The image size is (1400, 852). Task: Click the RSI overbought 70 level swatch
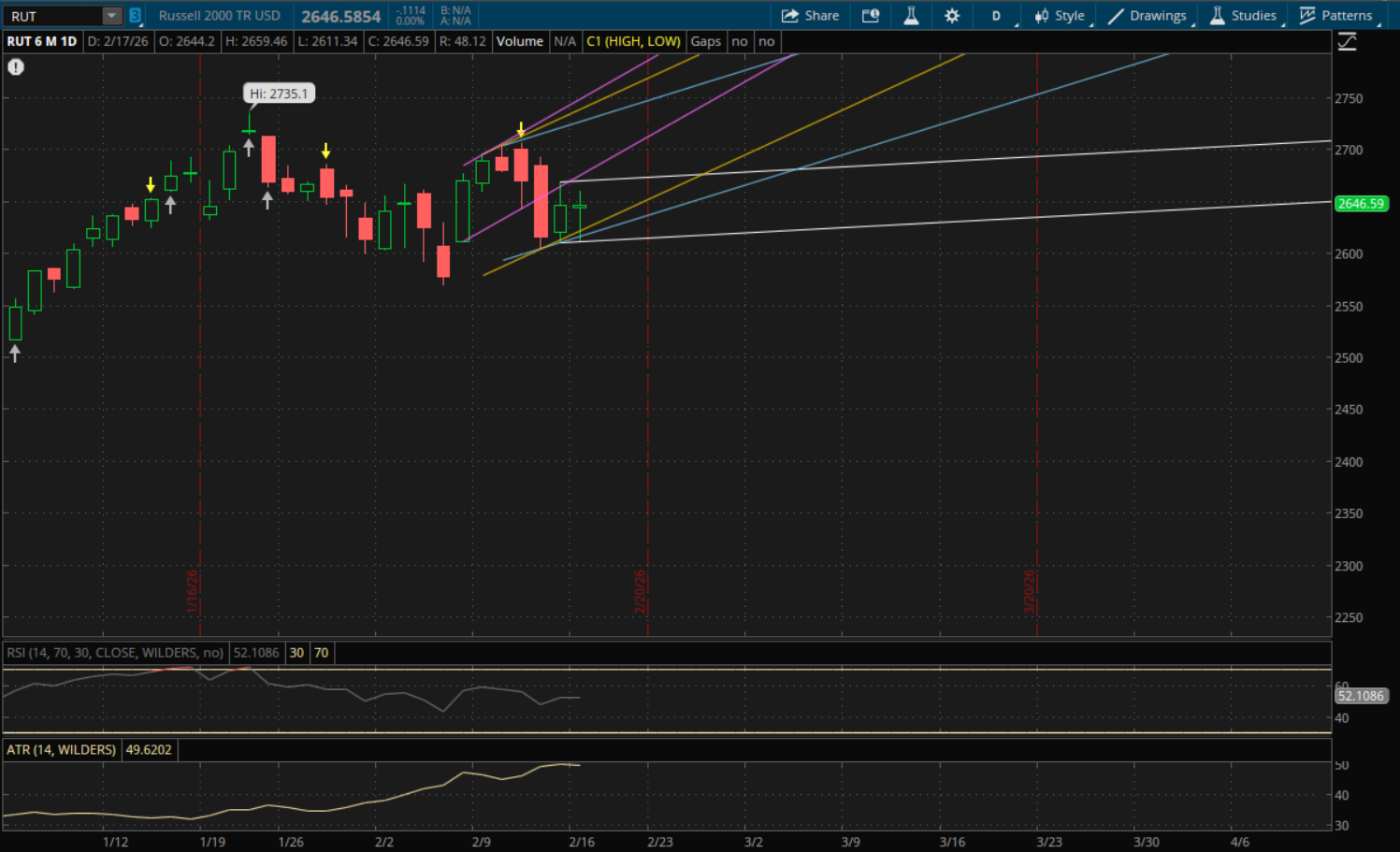321,653
